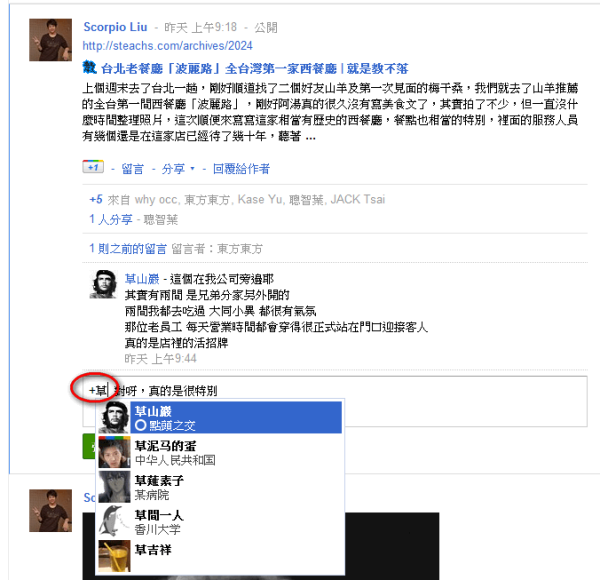Expand 1 則之前的留言 previous comments

click(x=128, y=249)
